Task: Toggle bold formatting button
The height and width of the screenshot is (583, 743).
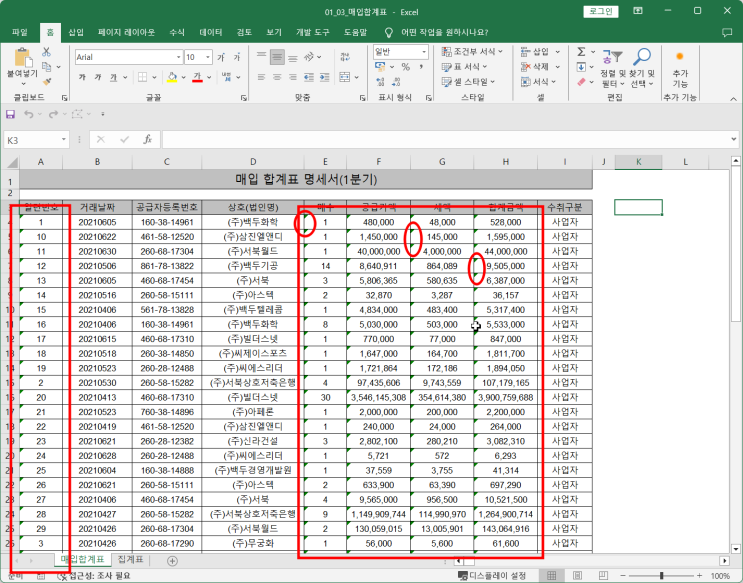Action: (82, 77)
